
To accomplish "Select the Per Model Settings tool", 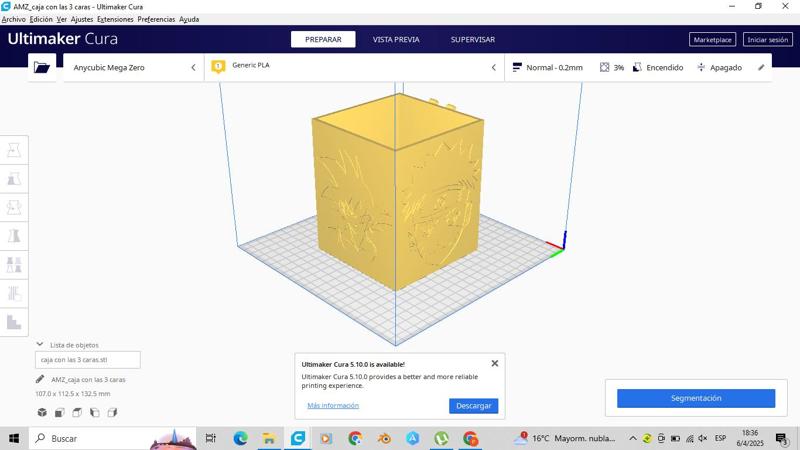I will pos(14,265).
